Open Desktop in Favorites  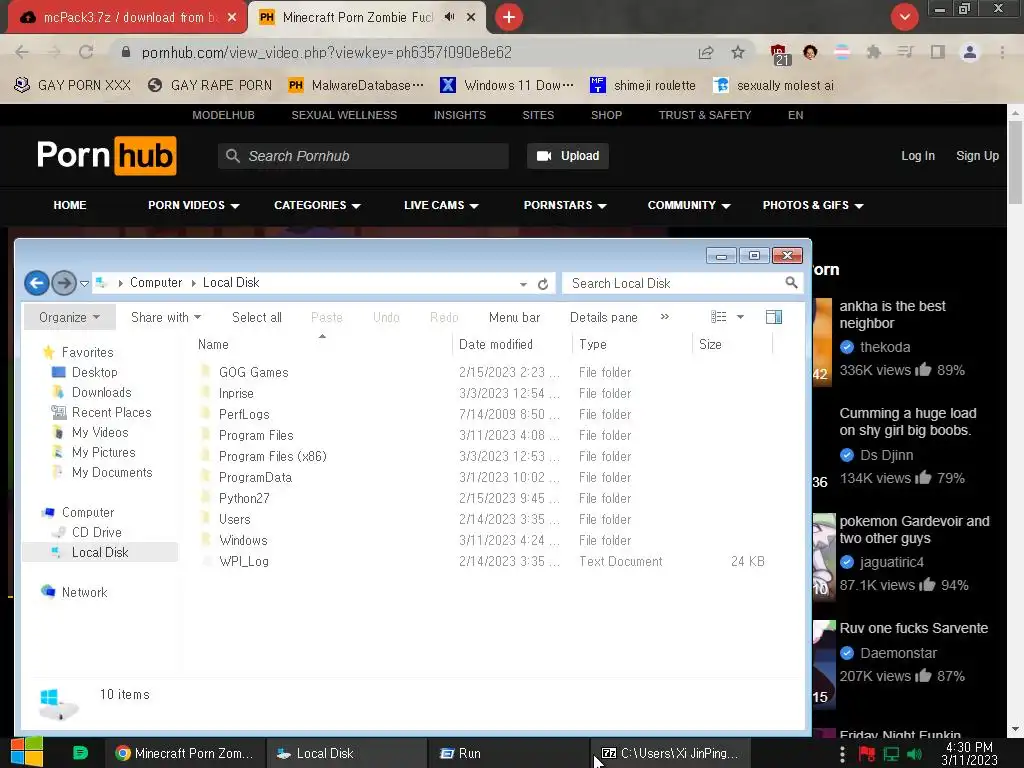pyautogui.click(x=94, y=372)
